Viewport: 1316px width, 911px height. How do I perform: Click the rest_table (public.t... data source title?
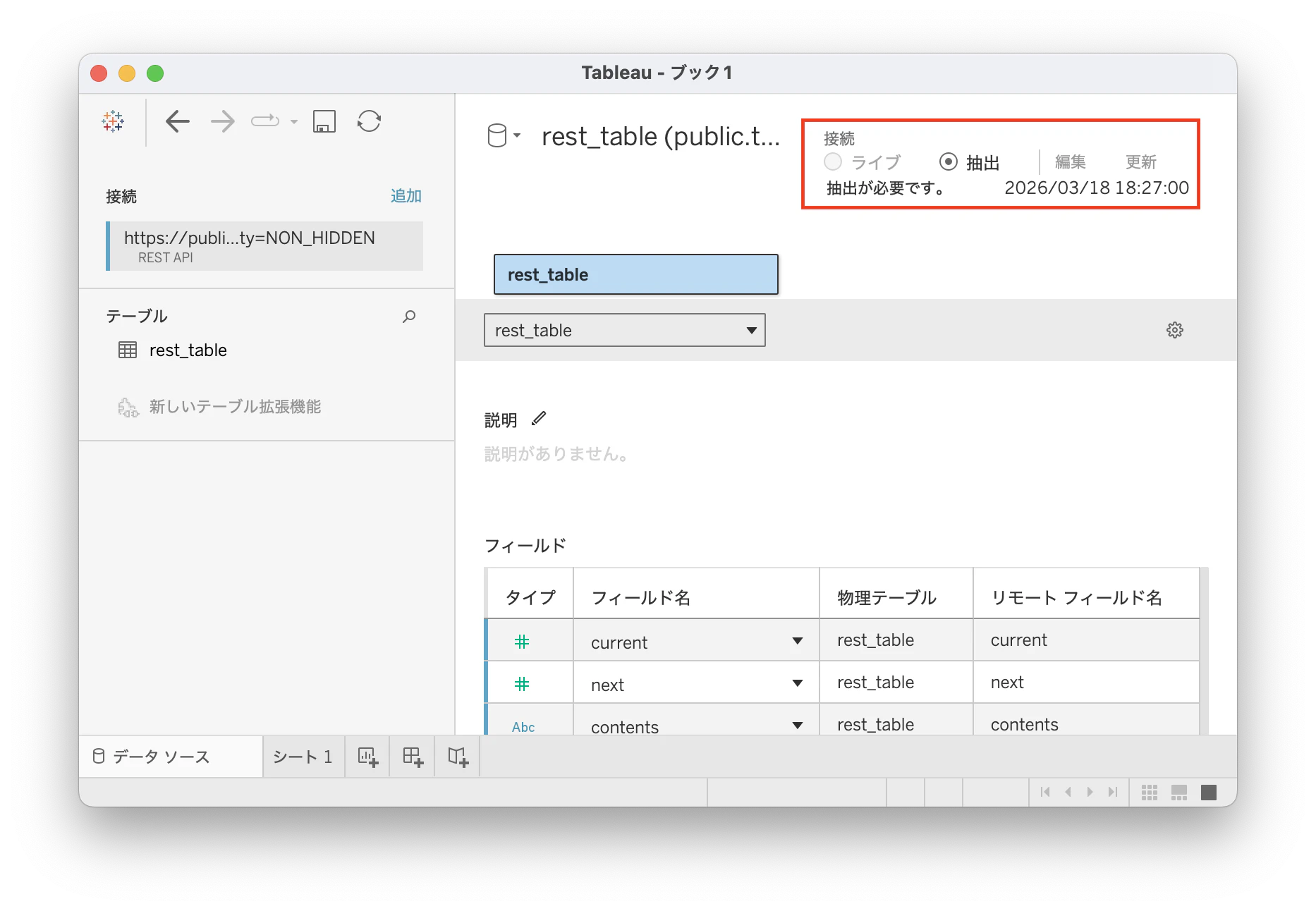661,136
